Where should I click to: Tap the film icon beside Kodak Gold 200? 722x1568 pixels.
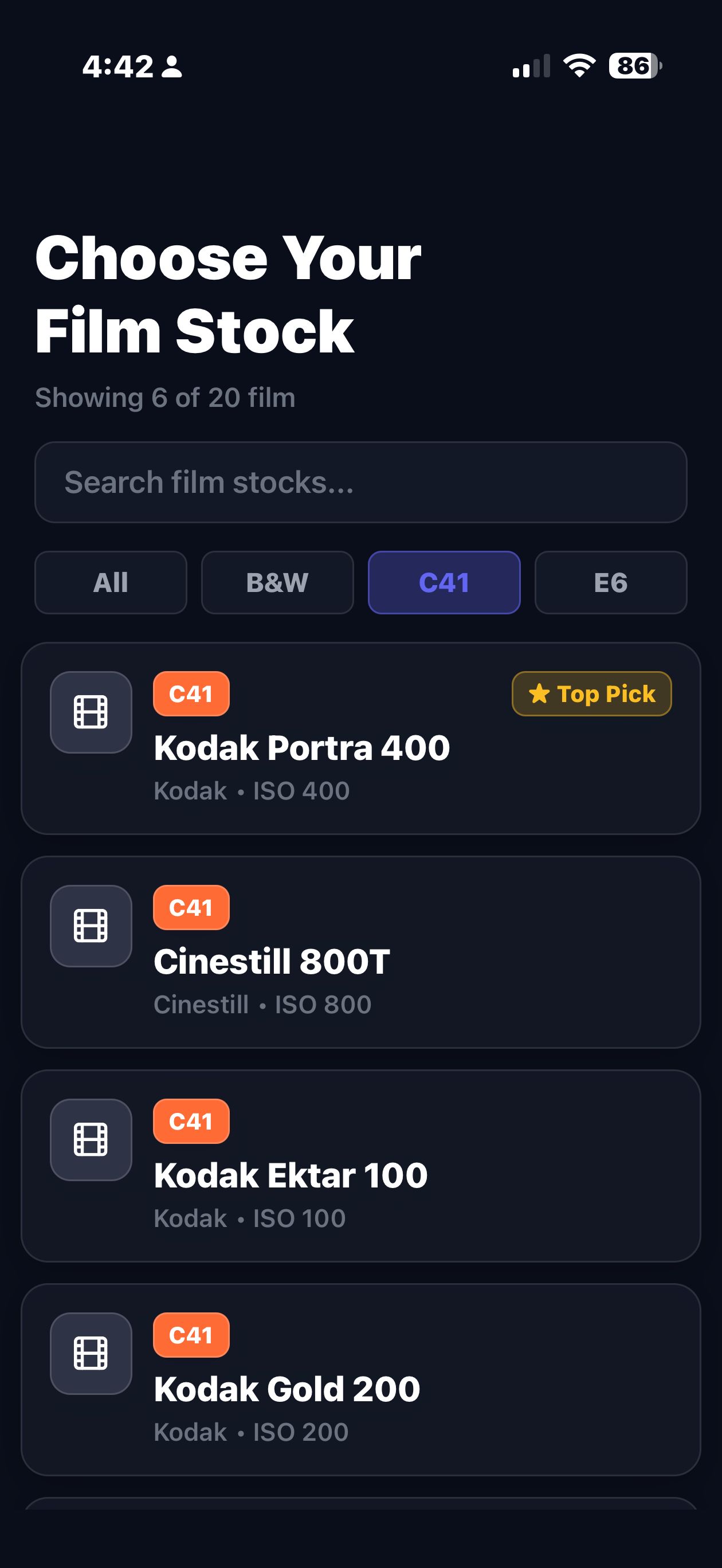[x=91, y=1353]
